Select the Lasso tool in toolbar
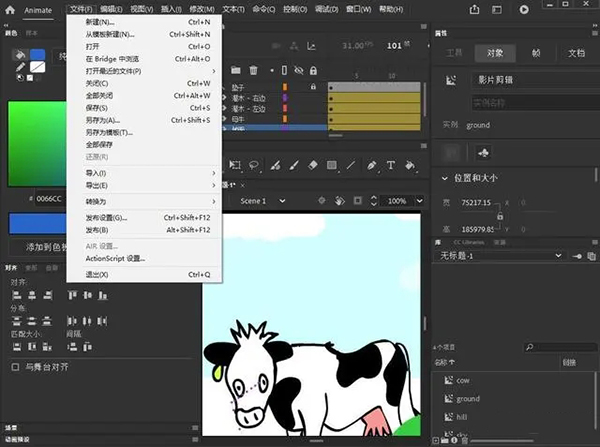600x447 pixels. tap(254, 166)
